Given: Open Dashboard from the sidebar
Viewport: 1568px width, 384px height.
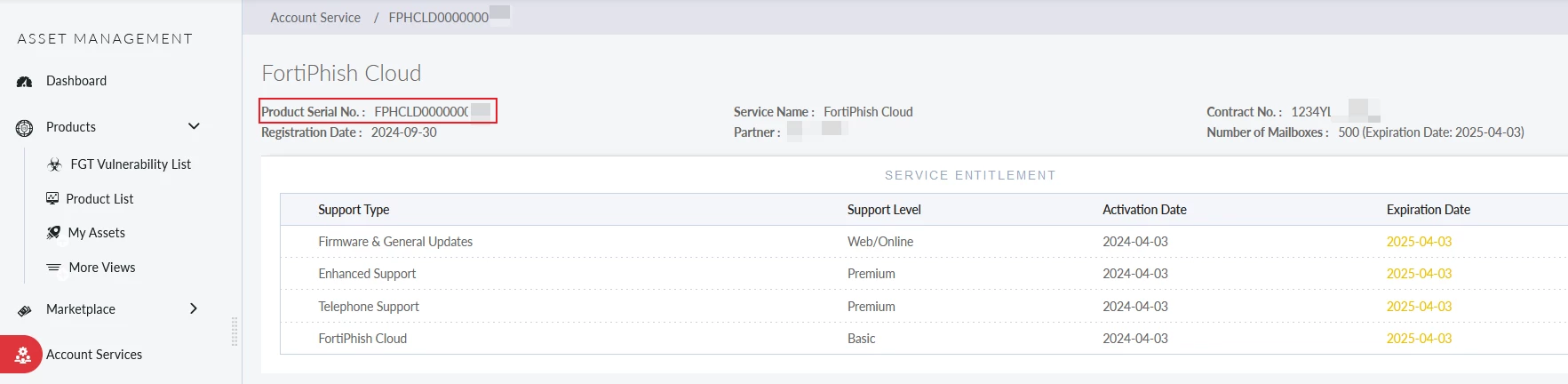Looking at the screenshot, I should (76, 81).
